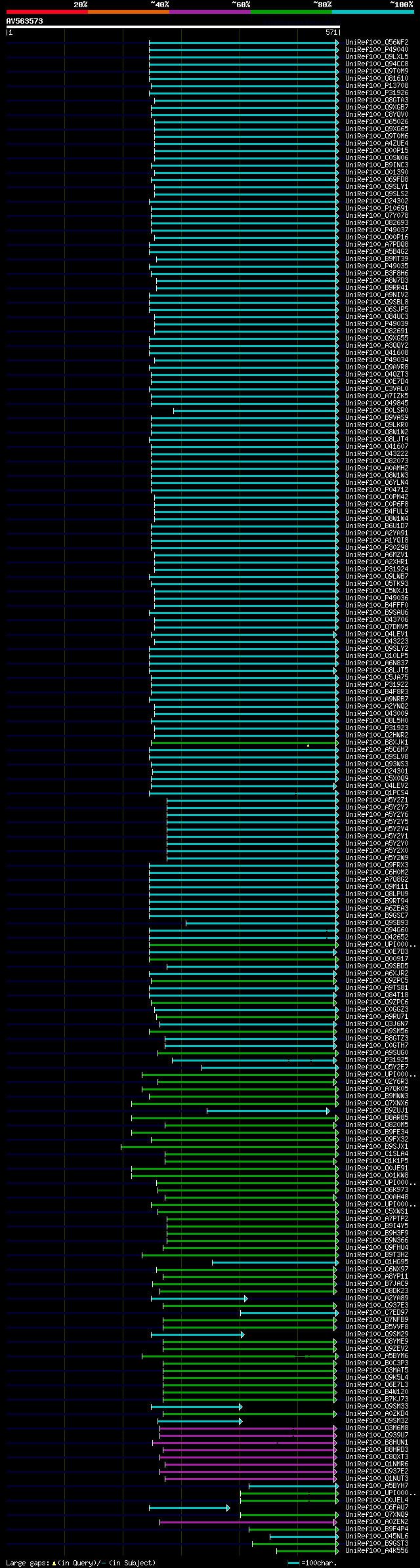Select the UniRef100_Q3J6N7 label
This screenshot has height=1568, width=420.
point(377,1023)
